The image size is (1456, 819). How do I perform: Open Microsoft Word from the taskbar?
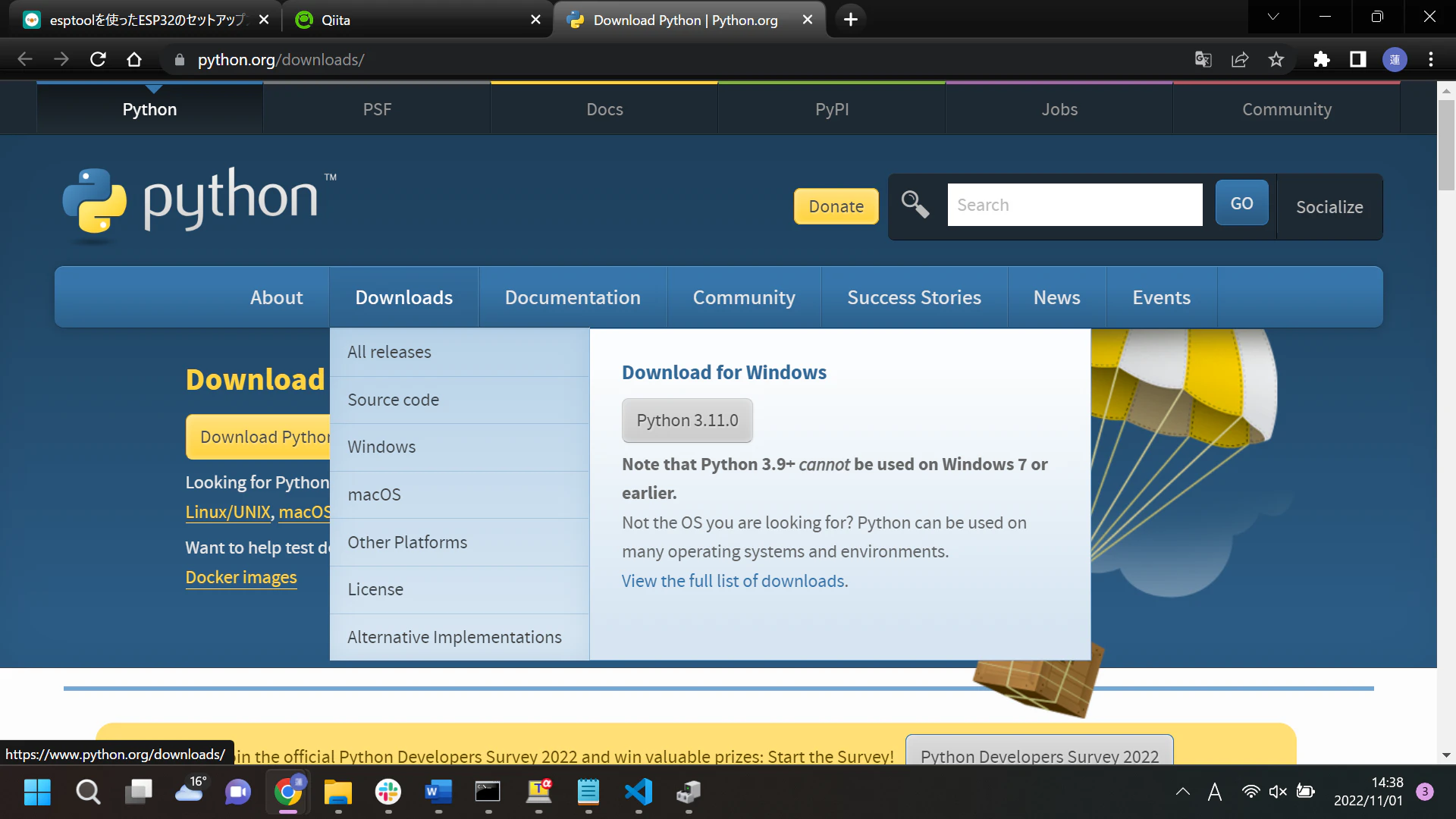tap(438, 792)
